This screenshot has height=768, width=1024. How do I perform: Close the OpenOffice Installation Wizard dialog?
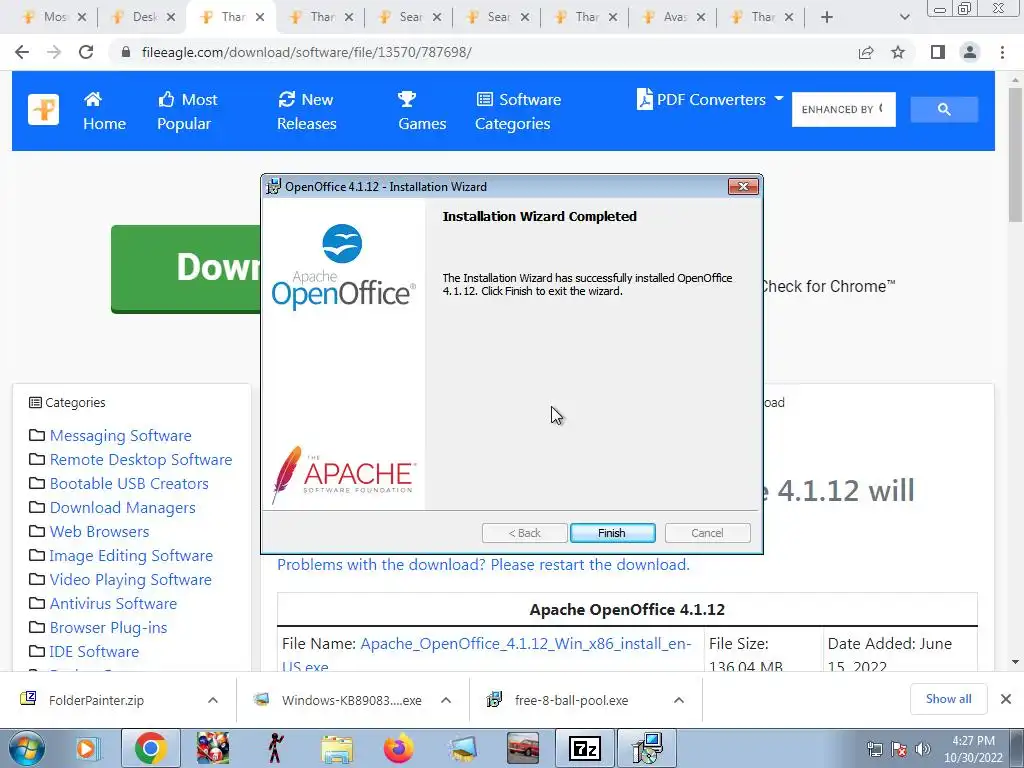pyautogui.click(x=743, y=186)
